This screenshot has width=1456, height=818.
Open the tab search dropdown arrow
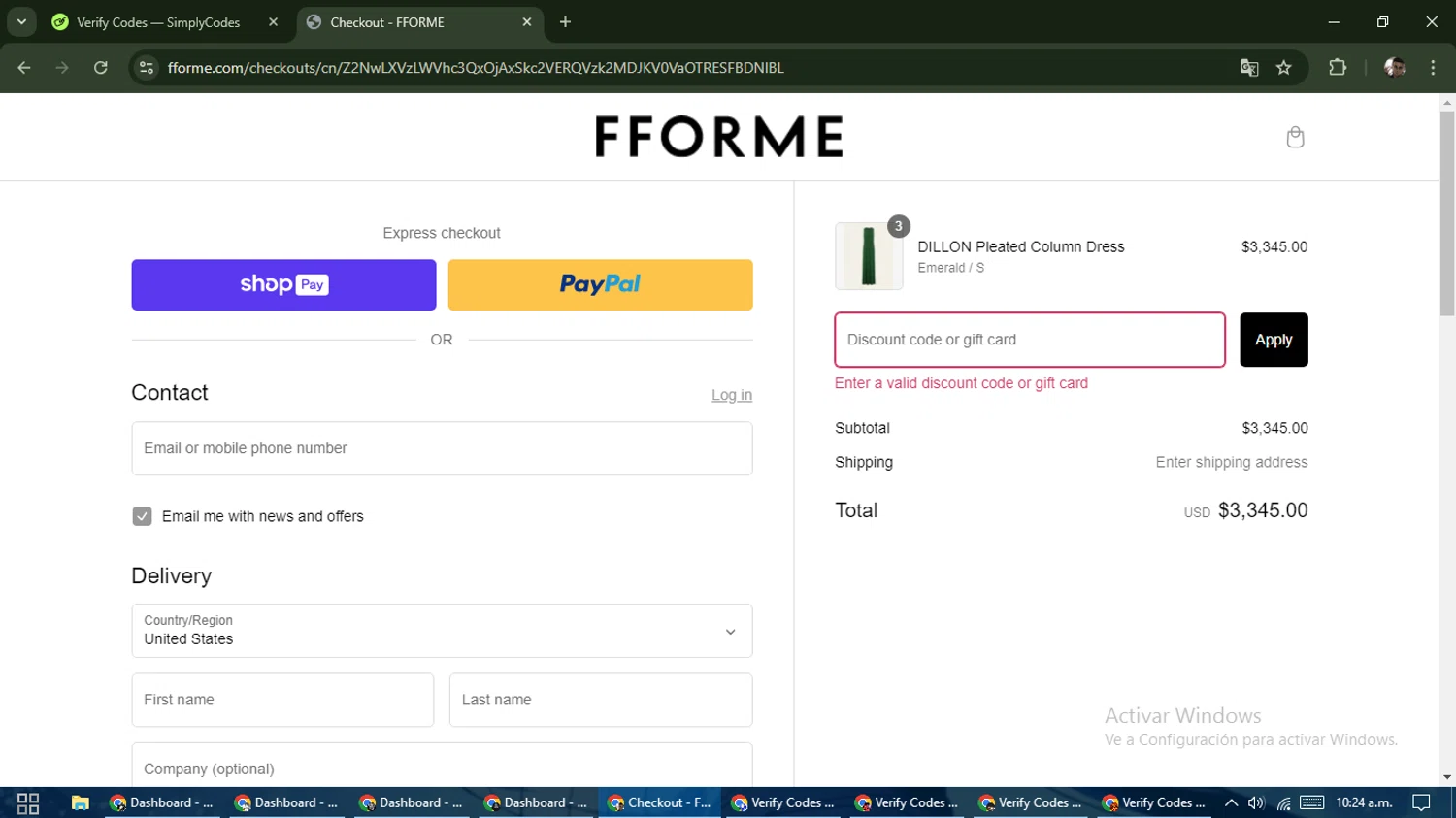(x=21, y=21)
